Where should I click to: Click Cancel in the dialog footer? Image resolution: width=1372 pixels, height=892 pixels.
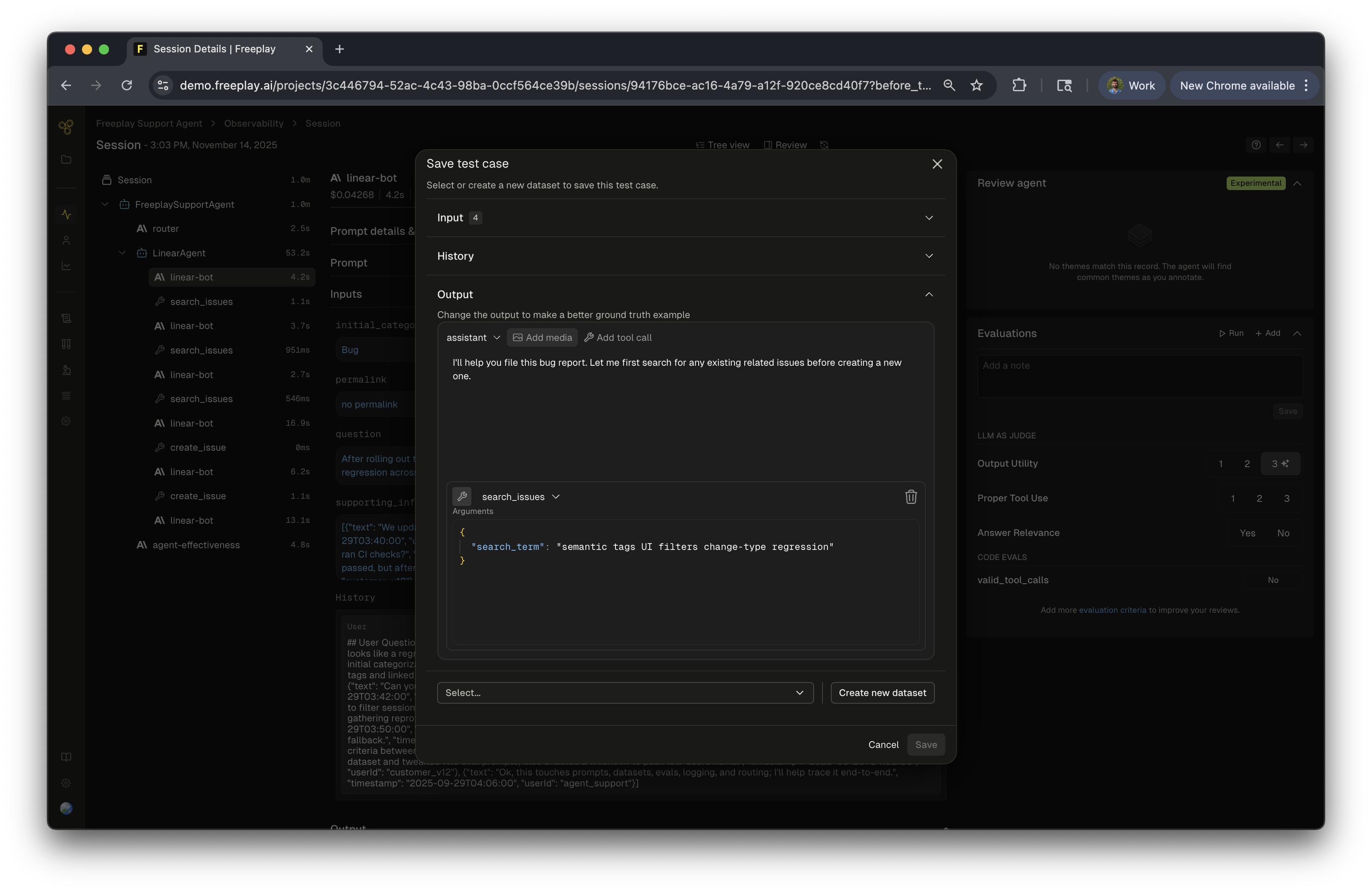(882, 745)
